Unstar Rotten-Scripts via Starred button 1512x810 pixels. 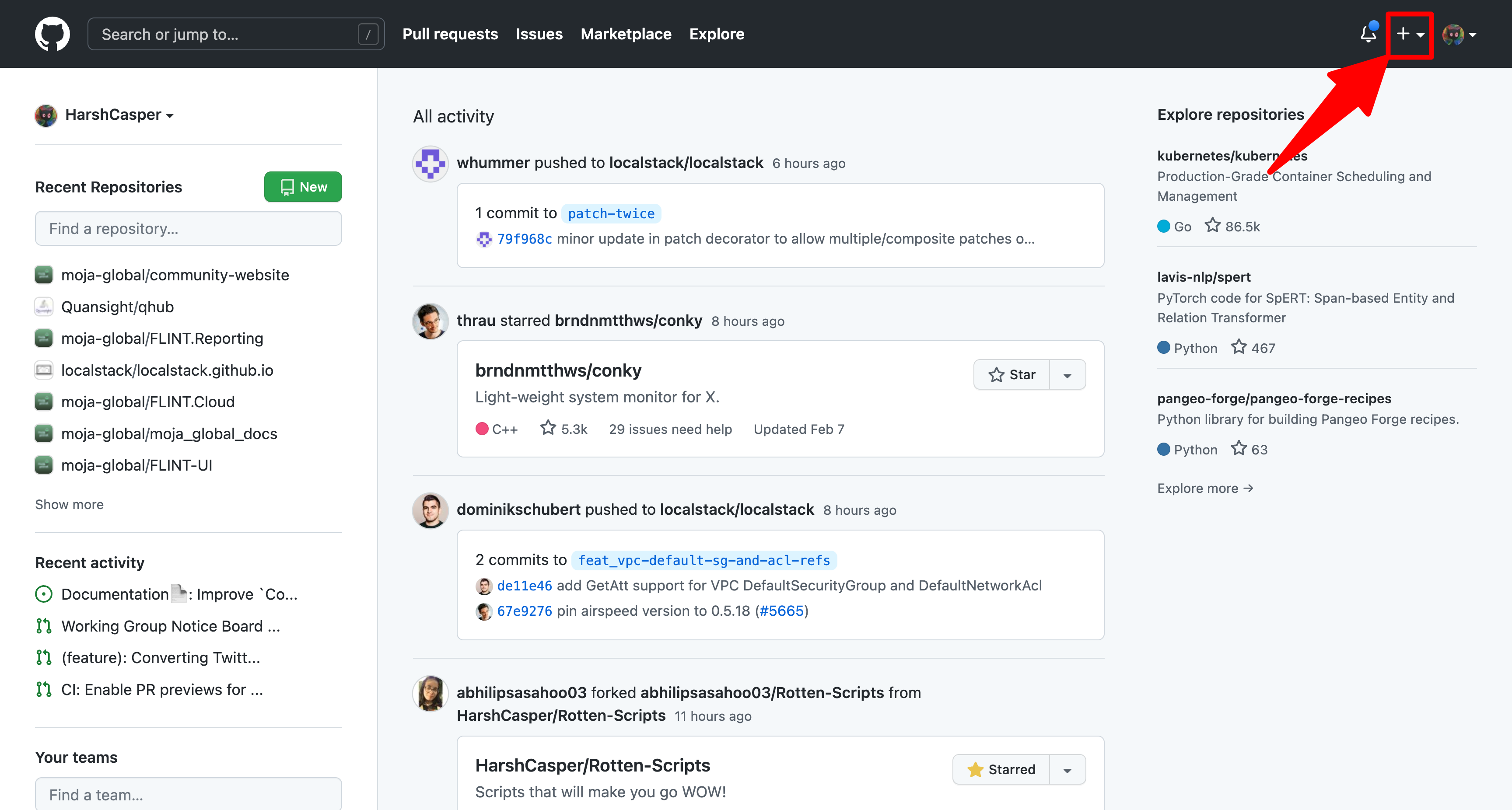(1001, 769)
